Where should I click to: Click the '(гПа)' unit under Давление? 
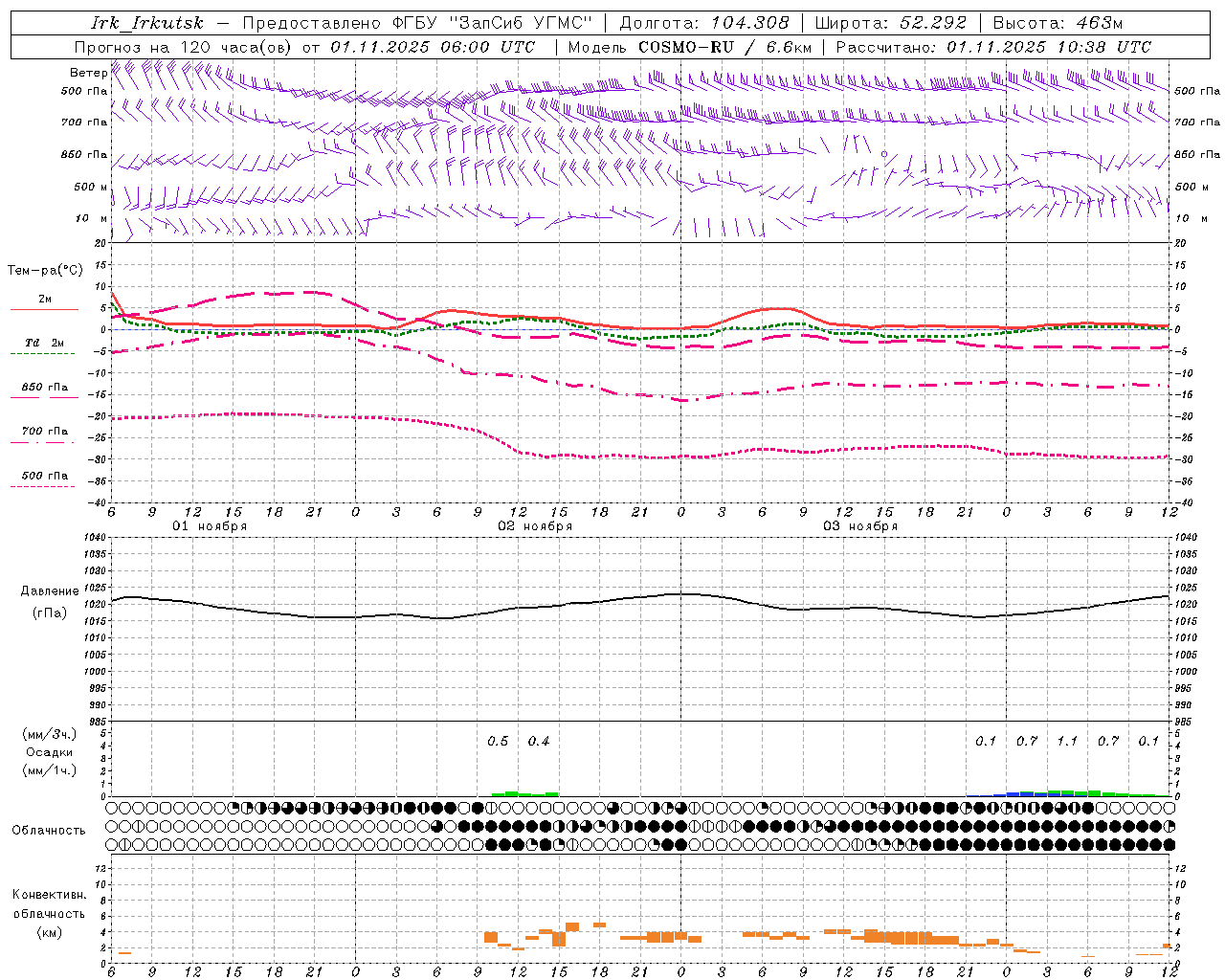point(50,612)
